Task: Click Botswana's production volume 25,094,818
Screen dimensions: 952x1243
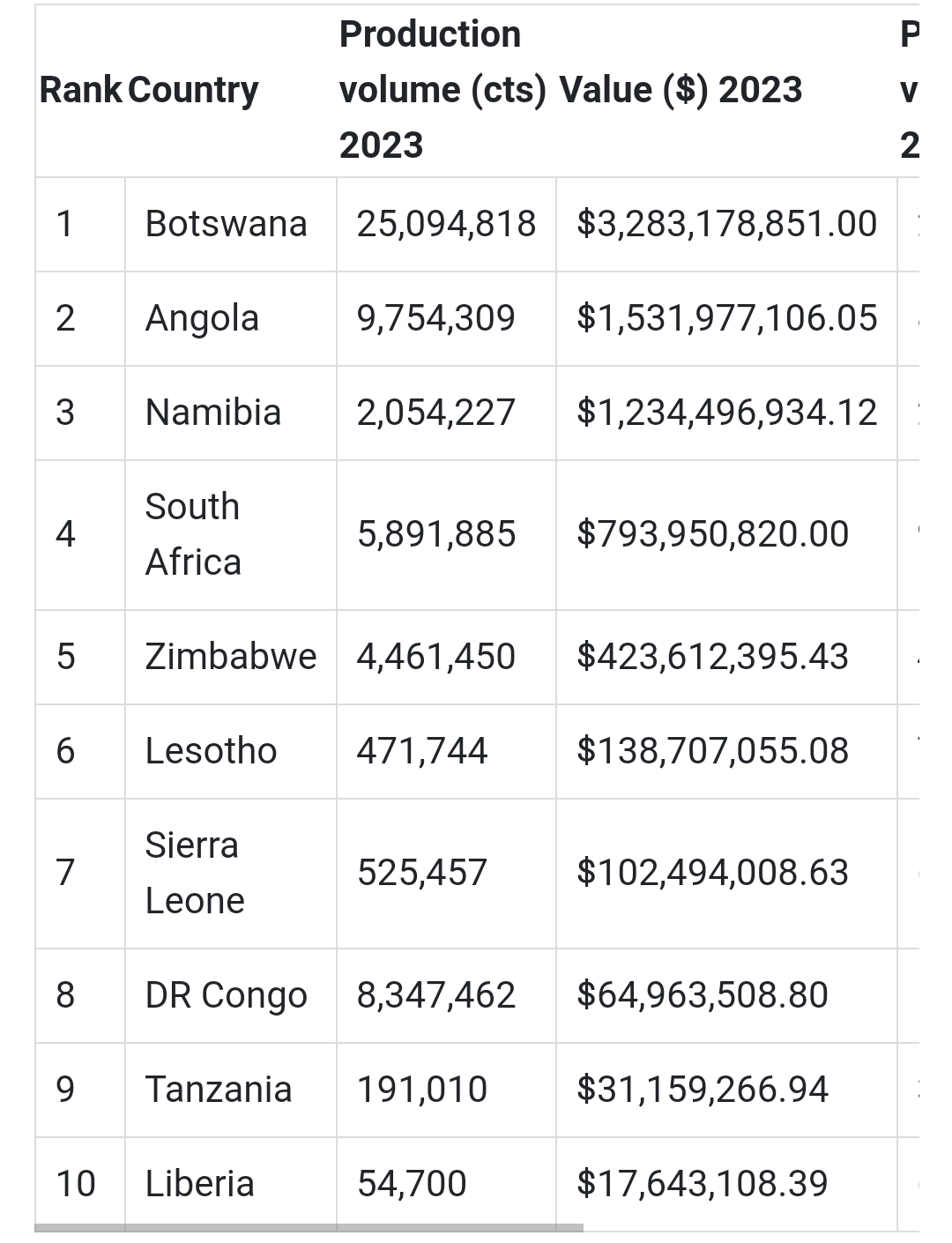Action: [x=446, y=224]
